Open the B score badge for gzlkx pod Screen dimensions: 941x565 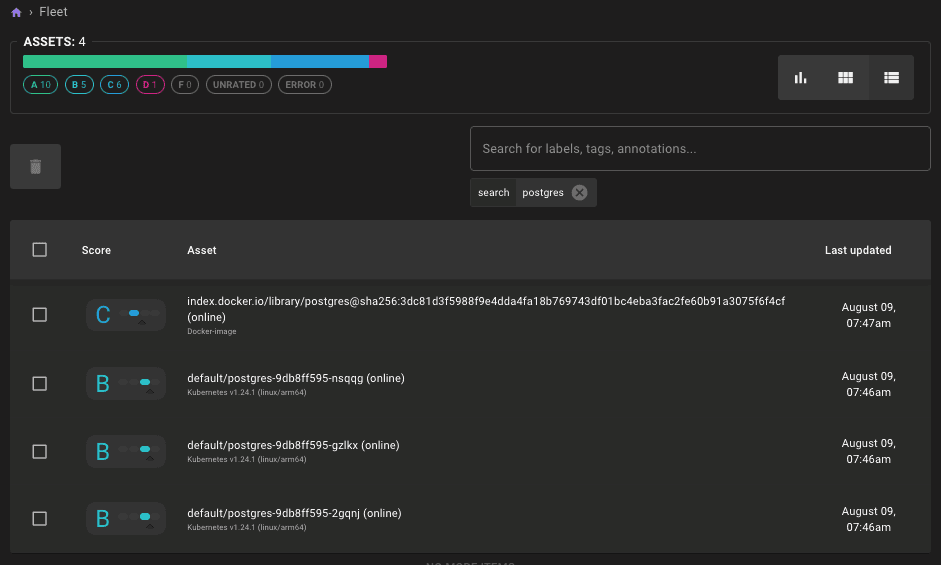(126, 451)
